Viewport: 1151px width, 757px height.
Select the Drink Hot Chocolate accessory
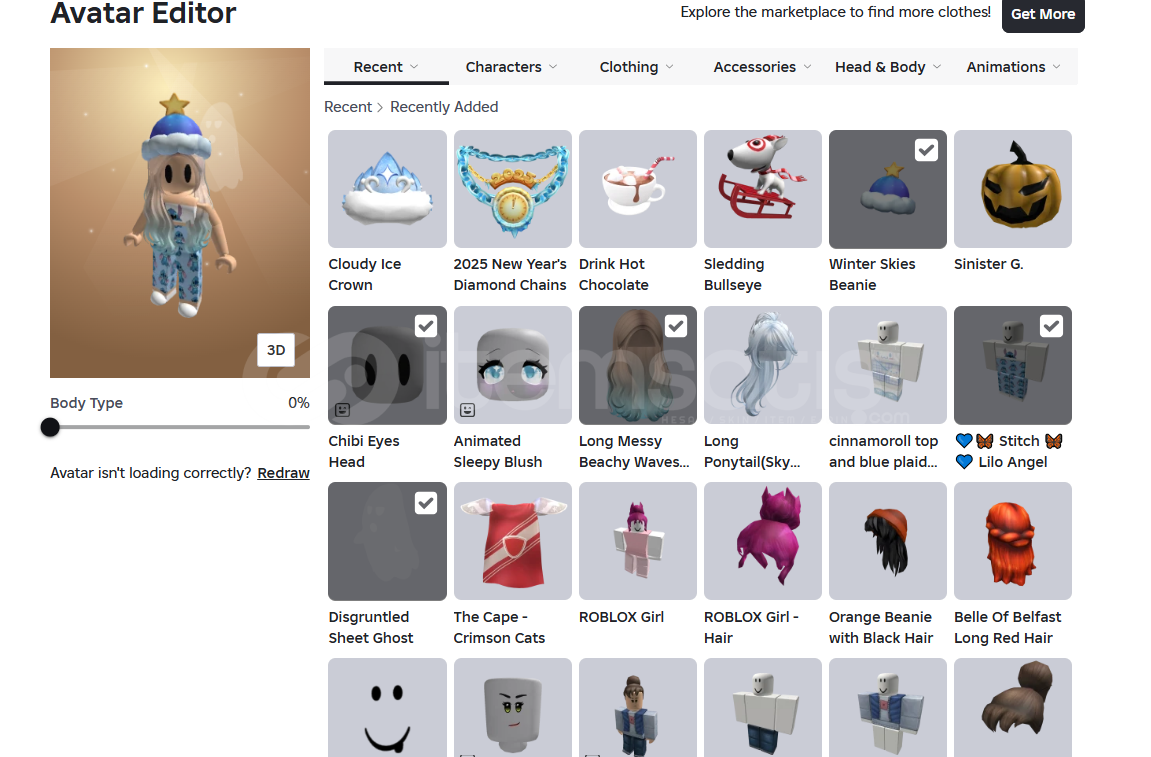pos(637,189)
